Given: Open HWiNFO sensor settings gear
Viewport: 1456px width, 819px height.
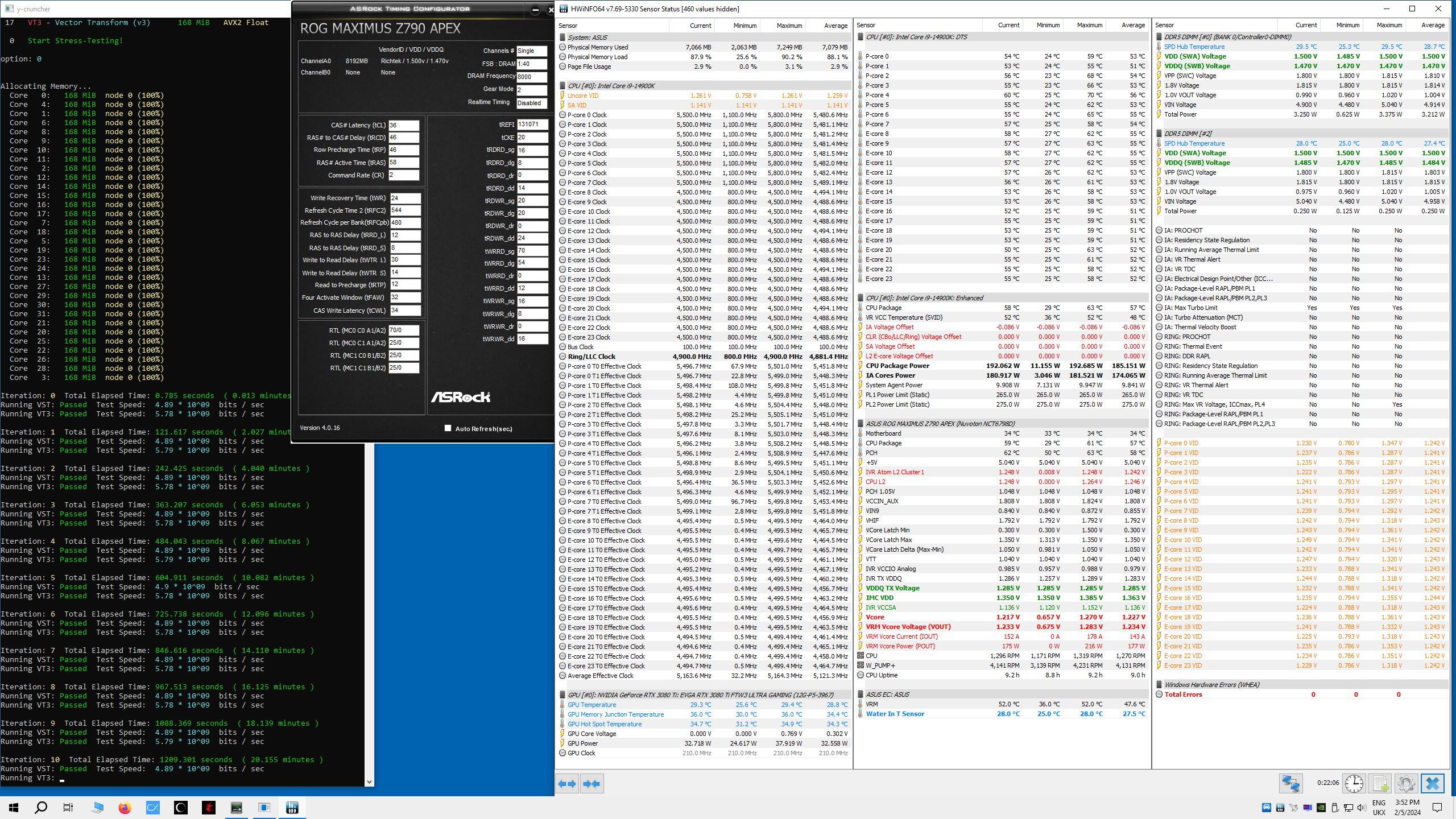Looking at the screenshot, I should click(x=1406, y=784).
